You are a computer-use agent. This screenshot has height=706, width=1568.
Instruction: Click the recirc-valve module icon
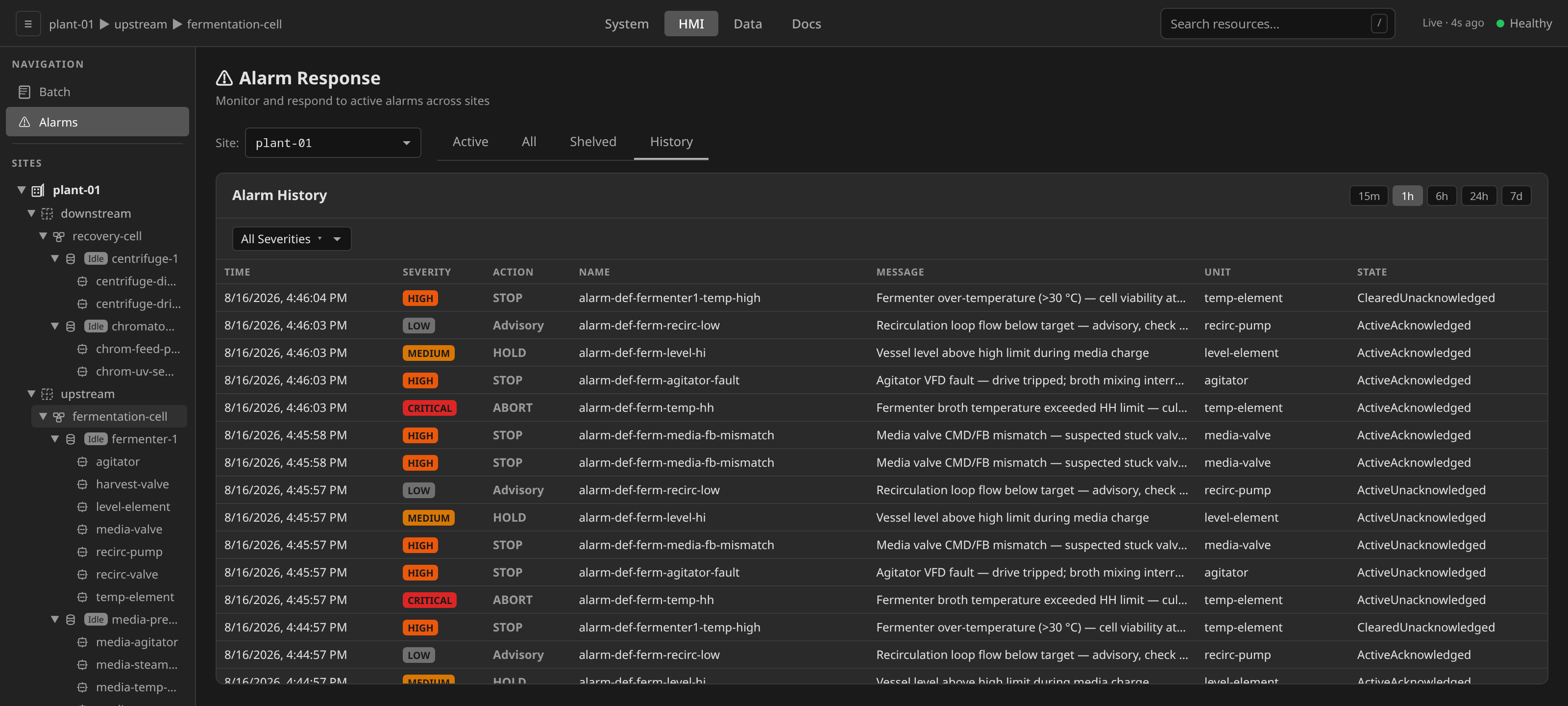pyautogui.click(x=82, y=575)
